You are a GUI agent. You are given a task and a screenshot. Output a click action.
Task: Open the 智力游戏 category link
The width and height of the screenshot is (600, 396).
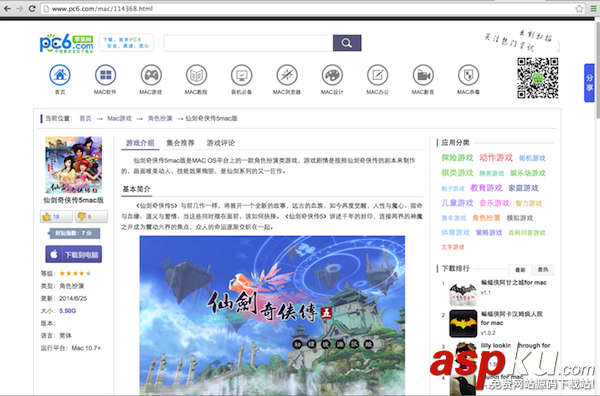pos(529,203)
